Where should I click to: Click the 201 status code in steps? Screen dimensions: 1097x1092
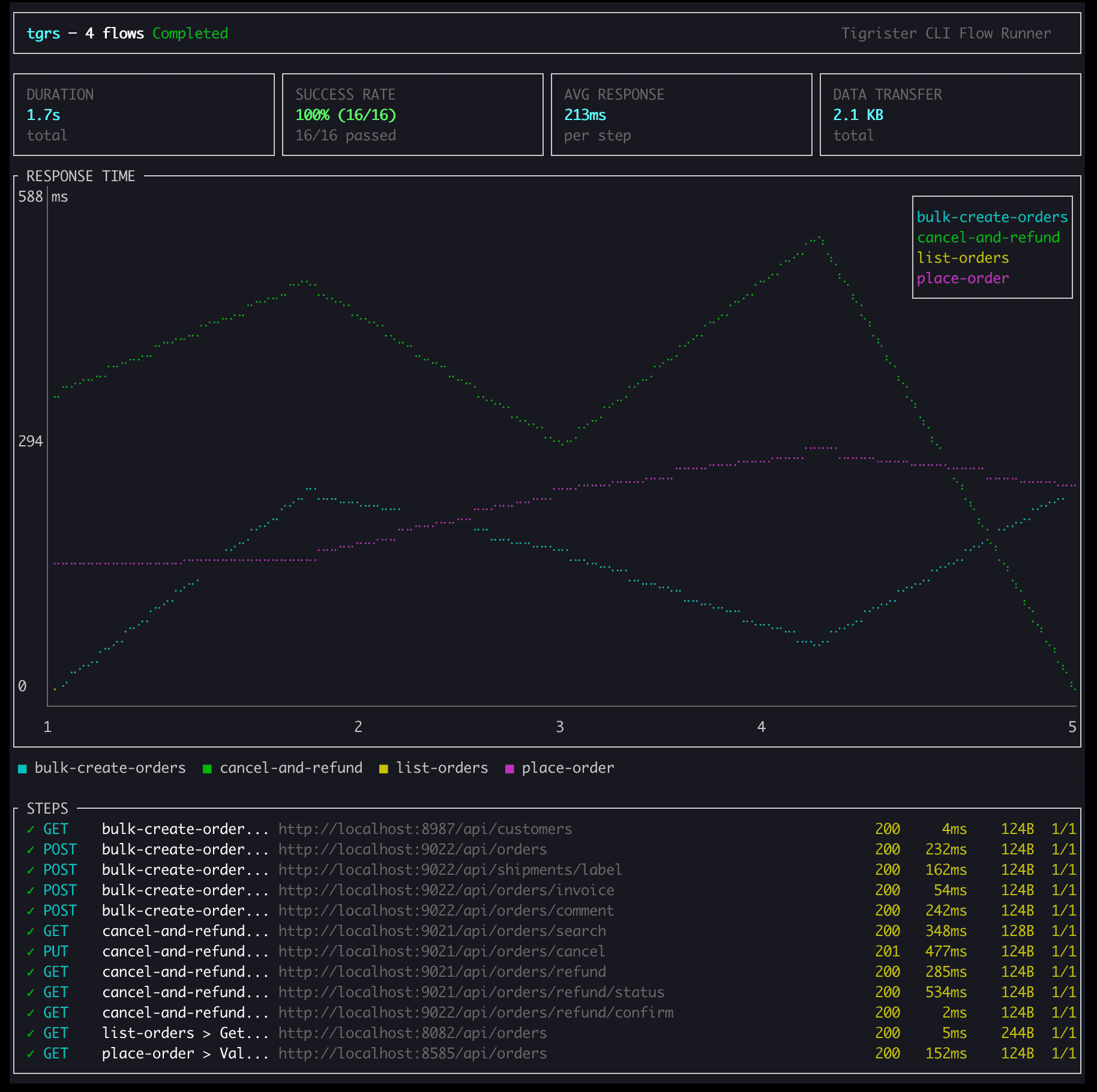click(x=888, y=951)
